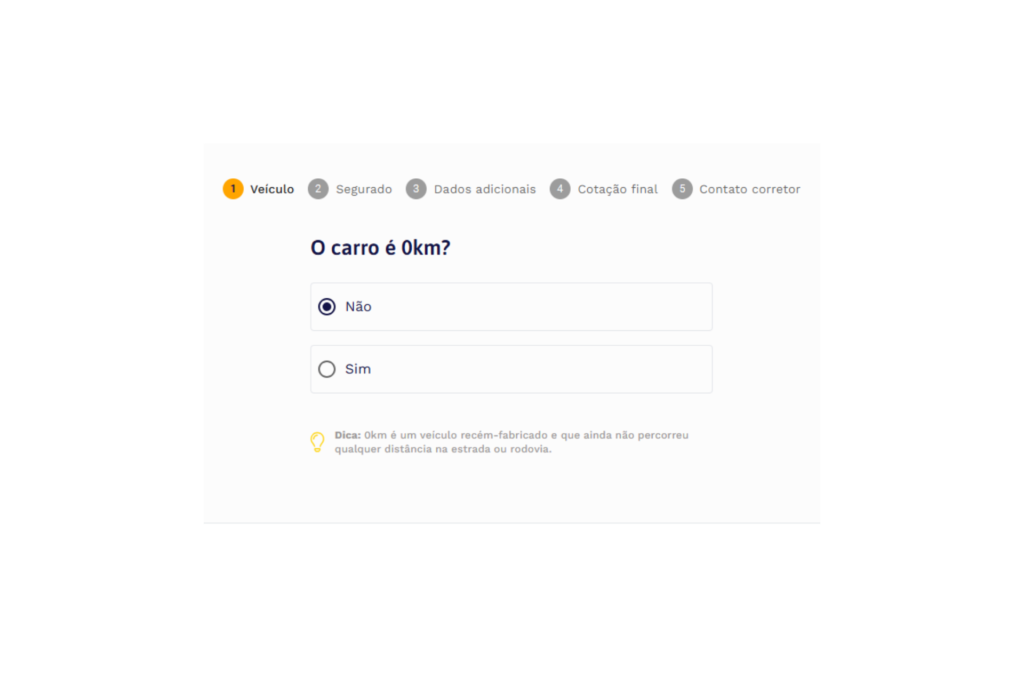Click the orange step 1 circle icon
Viewport: 1024px width, 683px height.
tap(233, 189)
